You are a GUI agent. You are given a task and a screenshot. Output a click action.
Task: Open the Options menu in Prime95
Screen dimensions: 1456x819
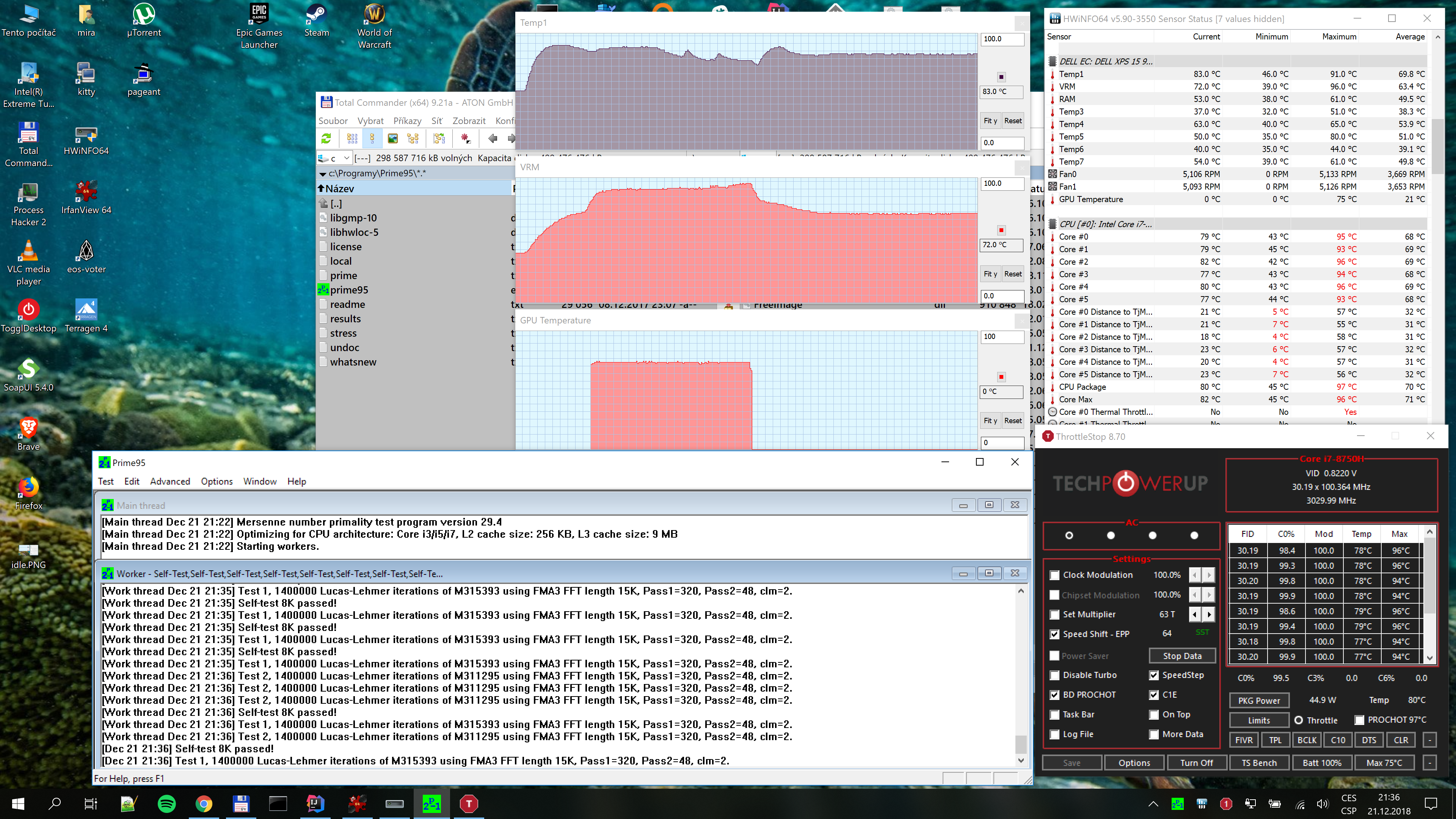(217, 482)
